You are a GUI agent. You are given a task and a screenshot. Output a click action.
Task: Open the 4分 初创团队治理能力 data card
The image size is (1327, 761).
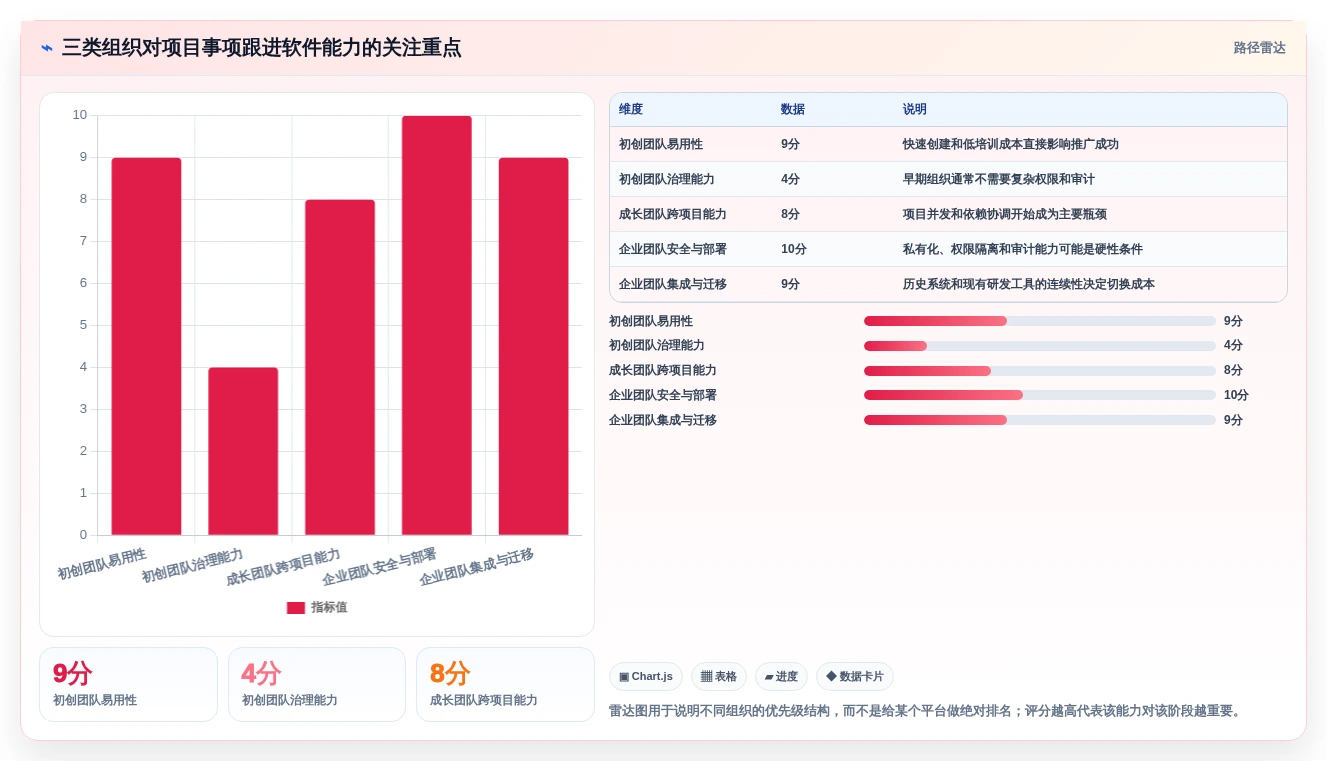317,684
